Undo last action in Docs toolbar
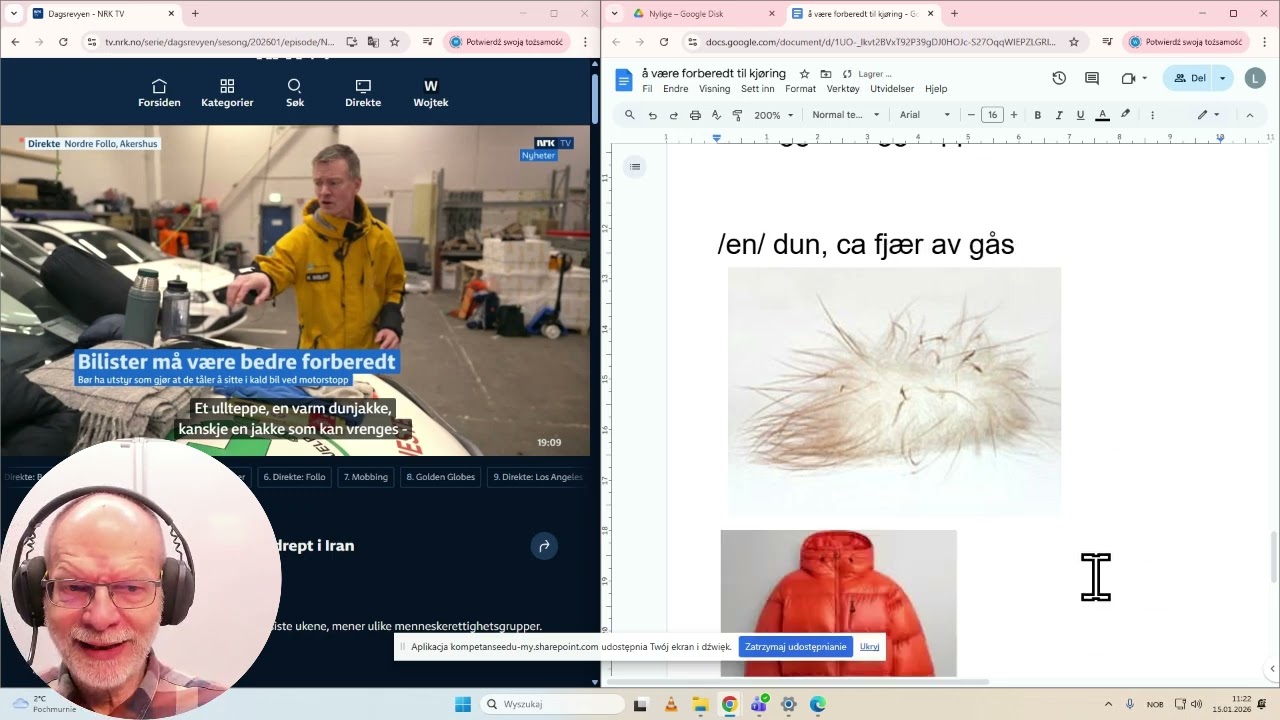Screen dimensions: 1280x720 (652, 115)
